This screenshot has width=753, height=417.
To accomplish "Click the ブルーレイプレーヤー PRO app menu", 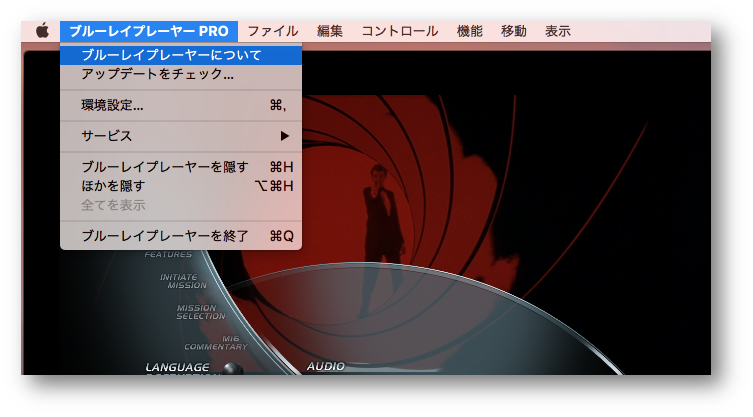I will (x=149, y=31).
